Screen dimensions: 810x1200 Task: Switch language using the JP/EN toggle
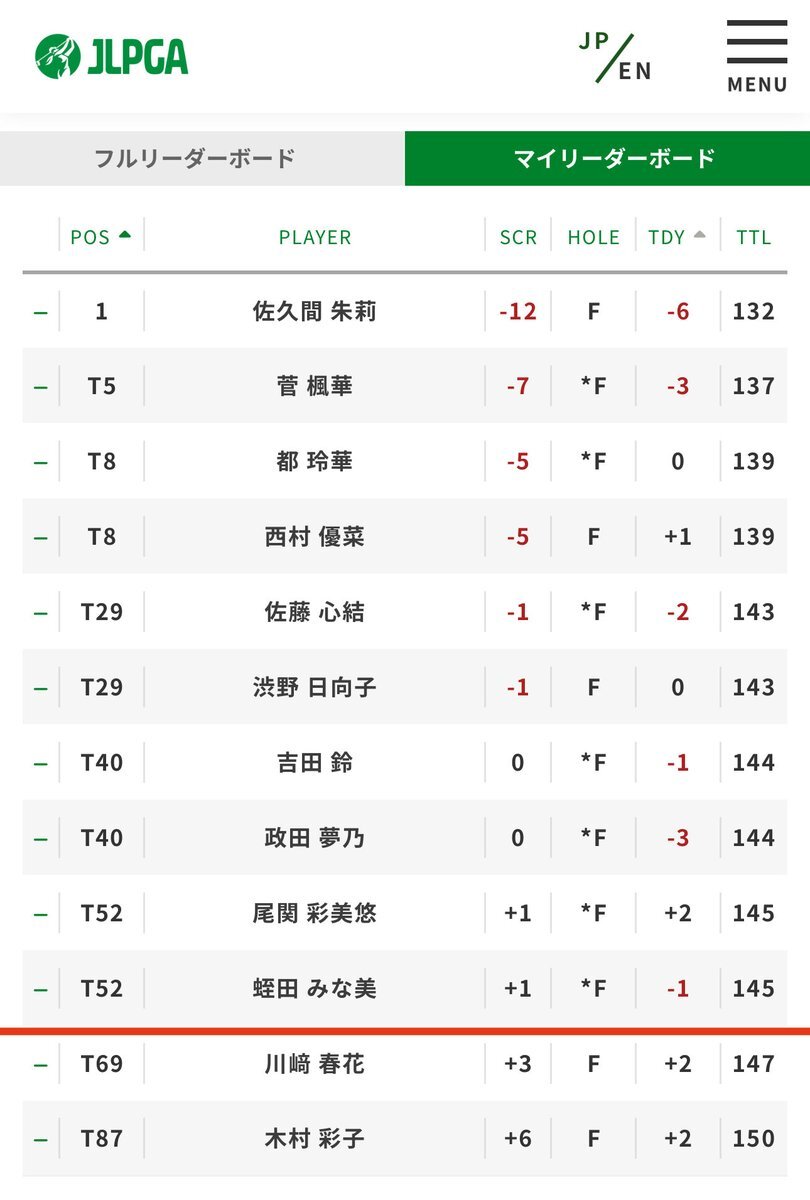(615, 57)
